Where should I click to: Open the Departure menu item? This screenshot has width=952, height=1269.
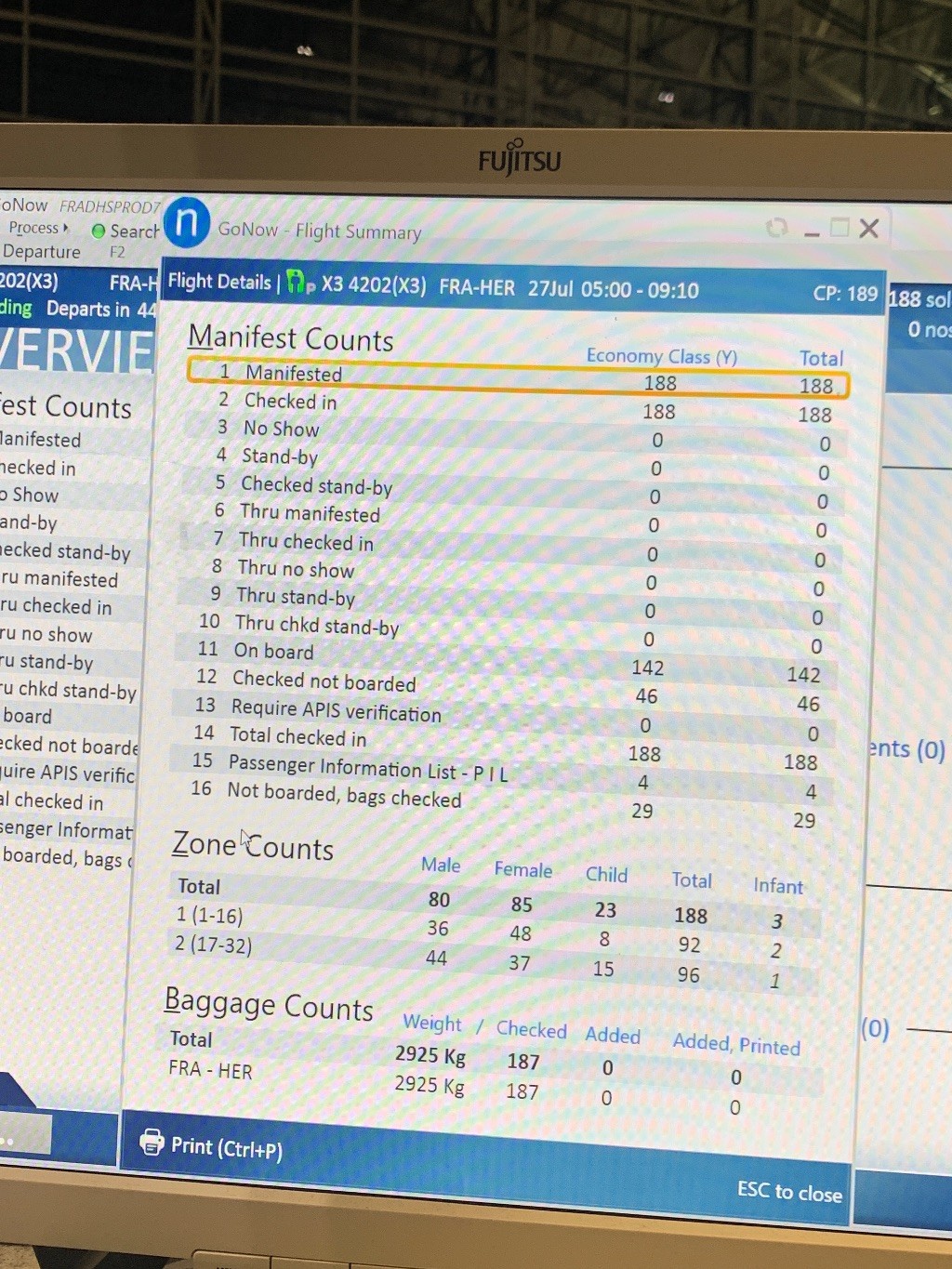(x=42, y=251)
